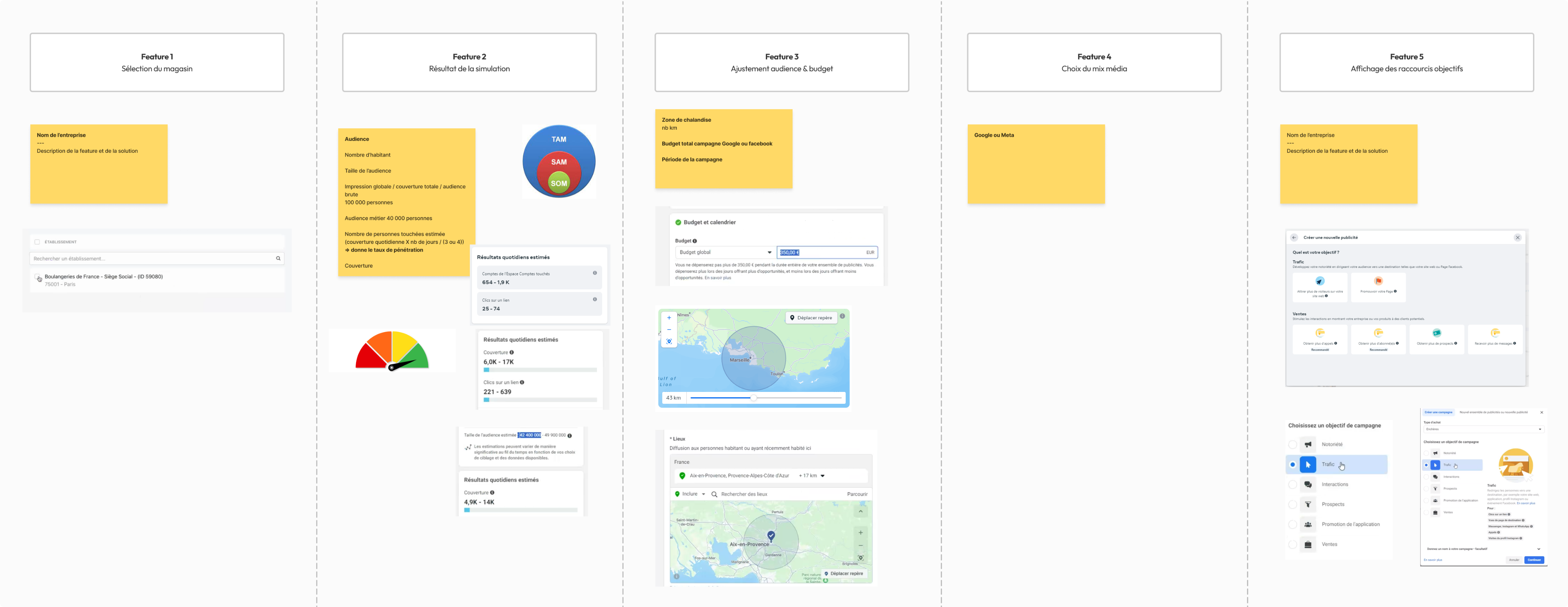1568x607 pixels.
Task: Select the Notoriété radio objective
Action: click(x=1292, y=444)
